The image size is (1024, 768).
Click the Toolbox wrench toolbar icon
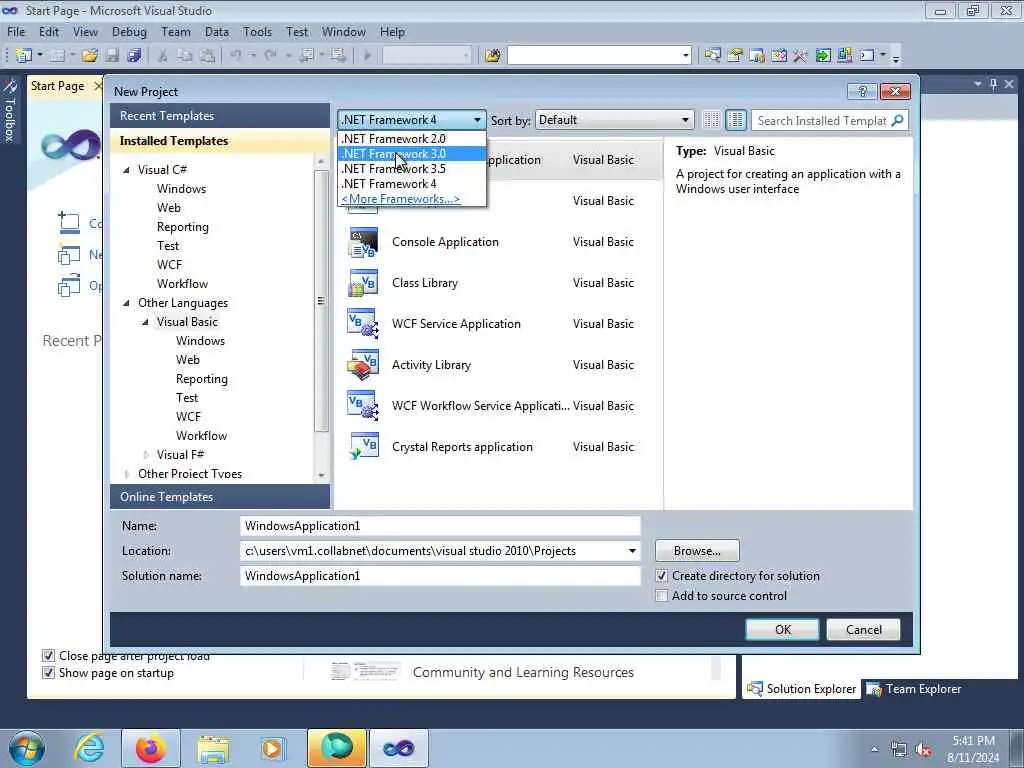(801, 56)
